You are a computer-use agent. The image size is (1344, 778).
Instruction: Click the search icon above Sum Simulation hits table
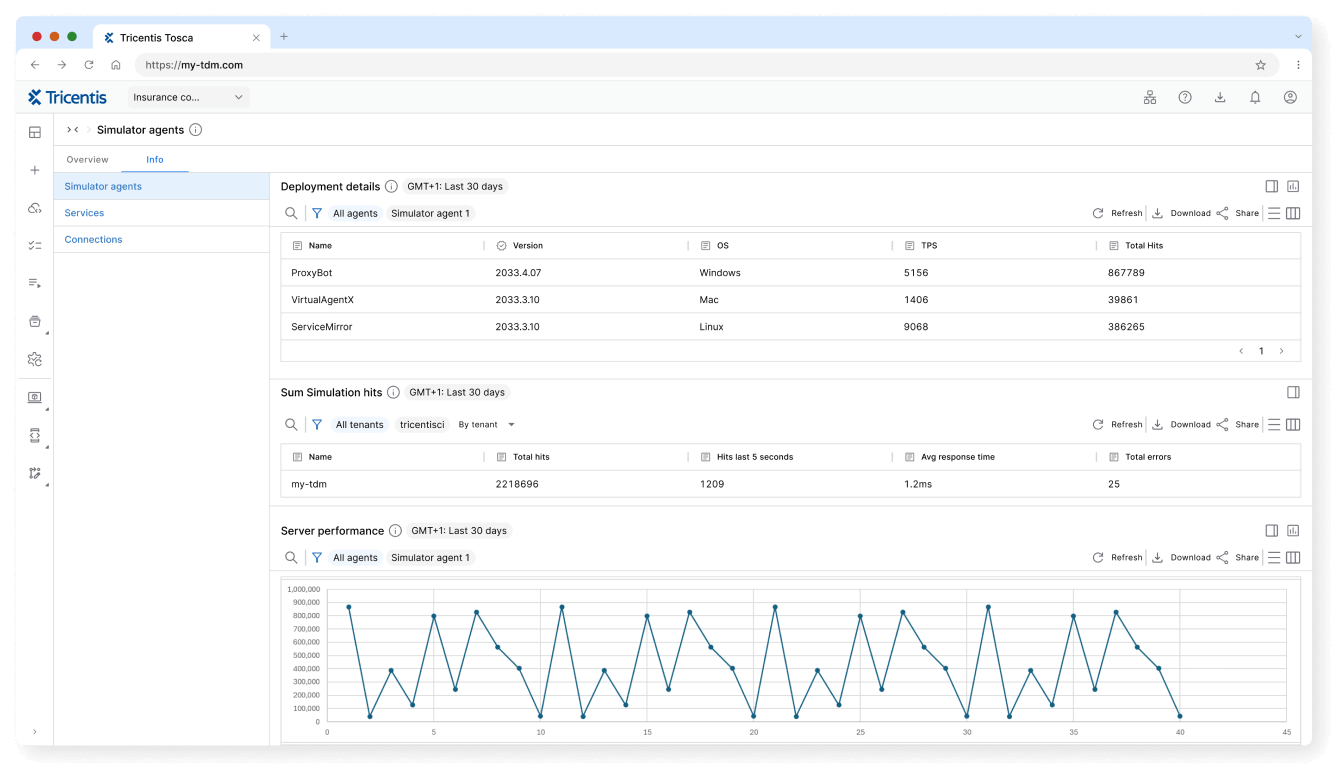(291, 424)
